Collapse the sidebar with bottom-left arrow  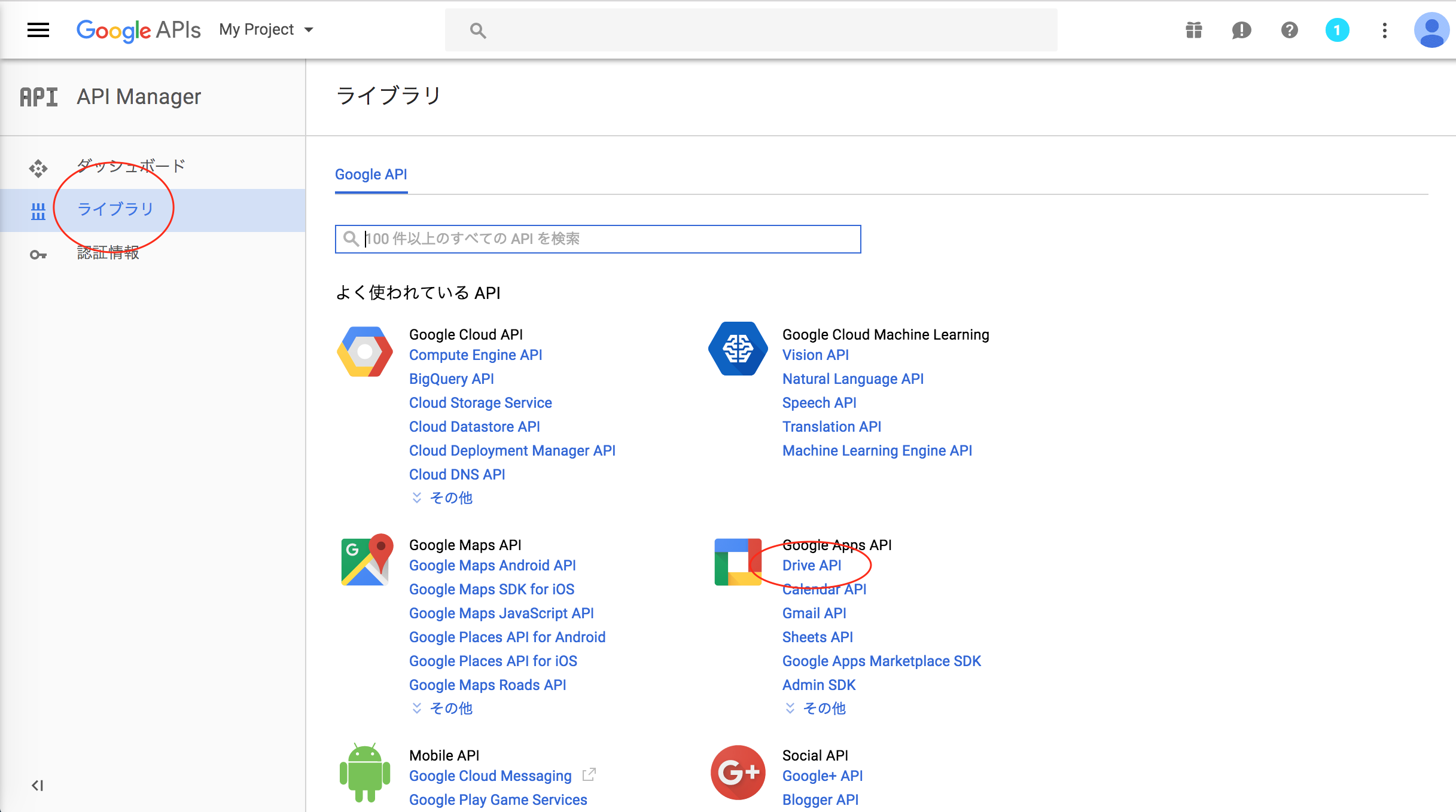(38, 786)
